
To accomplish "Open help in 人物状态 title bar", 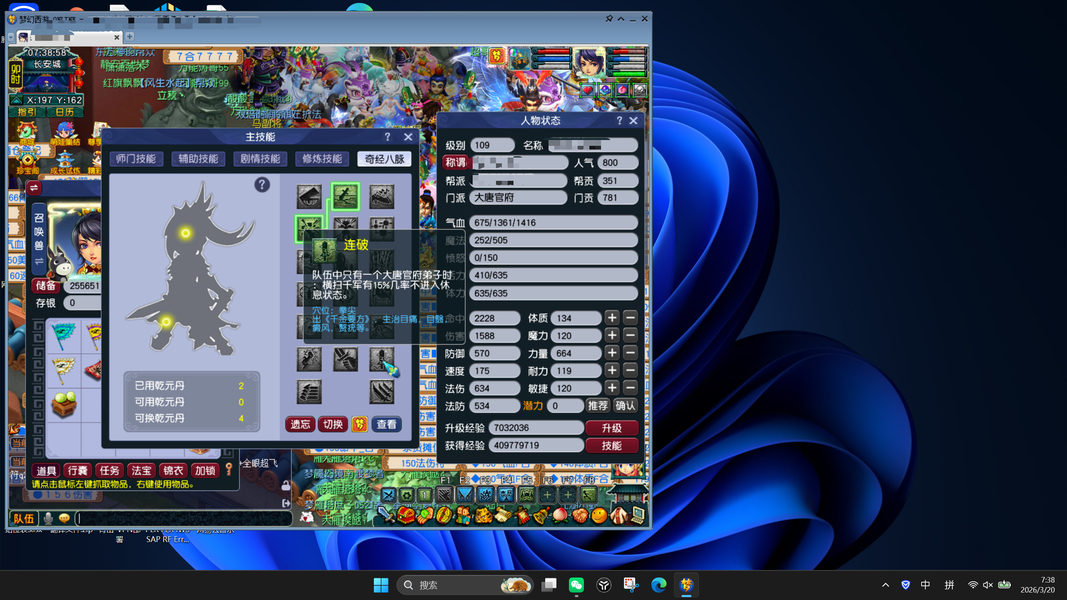I will coord(619,120).
